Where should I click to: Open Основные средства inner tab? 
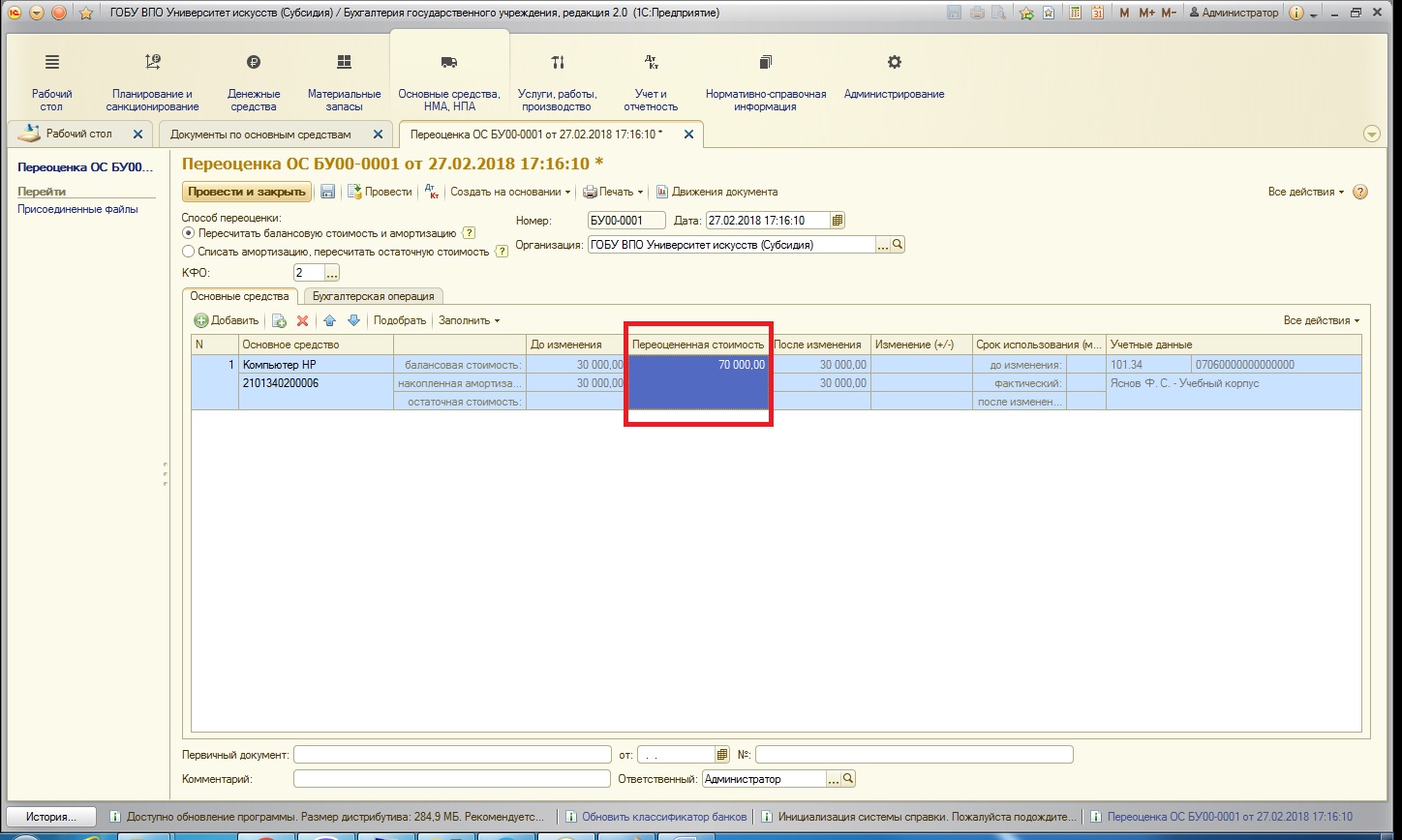(239, 296)
